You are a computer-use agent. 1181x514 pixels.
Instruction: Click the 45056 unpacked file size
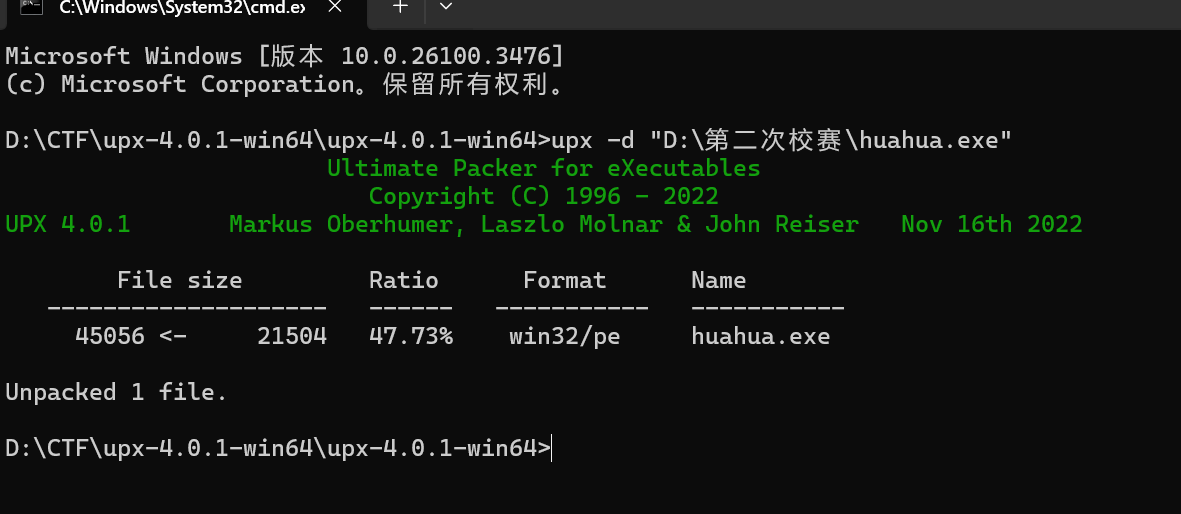(x=110, y=336)
